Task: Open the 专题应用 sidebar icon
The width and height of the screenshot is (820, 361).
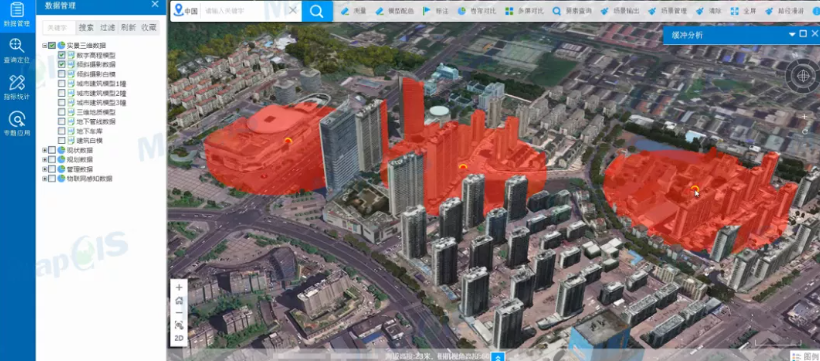Action: [17, 123]
